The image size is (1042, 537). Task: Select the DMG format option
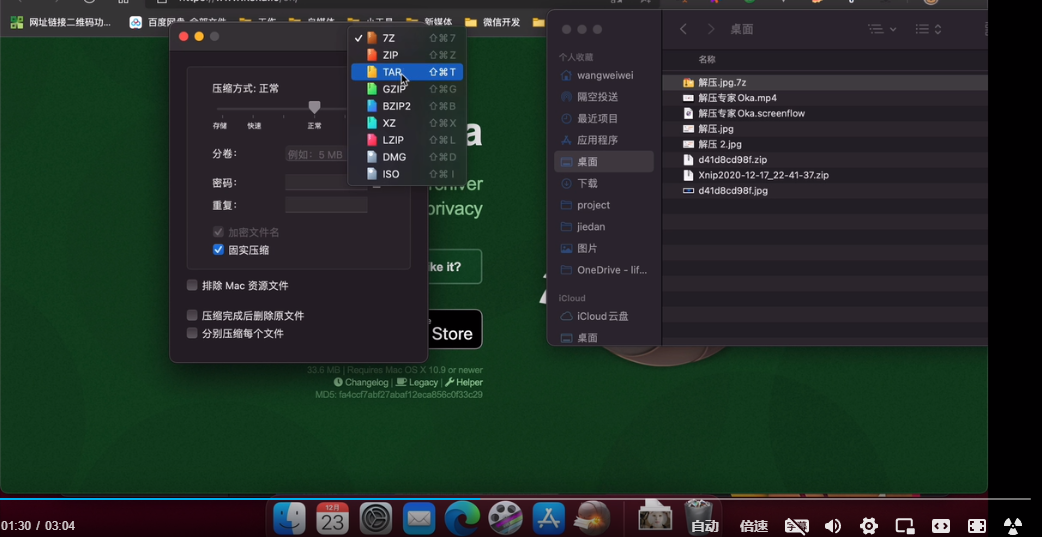click(x=407, y=157)
